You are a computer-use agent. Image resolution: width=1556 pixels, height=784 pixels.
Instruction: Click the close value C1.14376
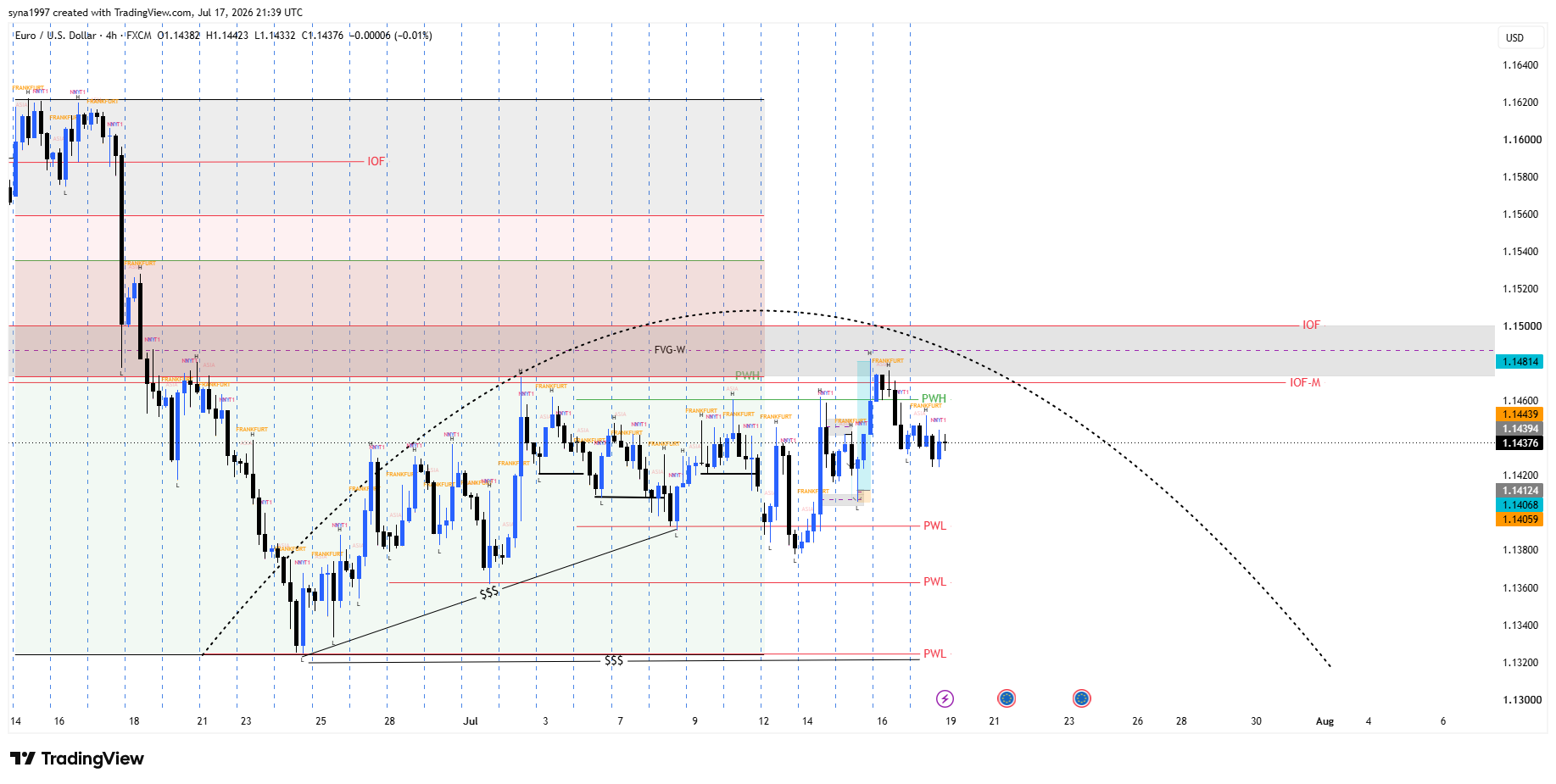(x=322, y=36)
